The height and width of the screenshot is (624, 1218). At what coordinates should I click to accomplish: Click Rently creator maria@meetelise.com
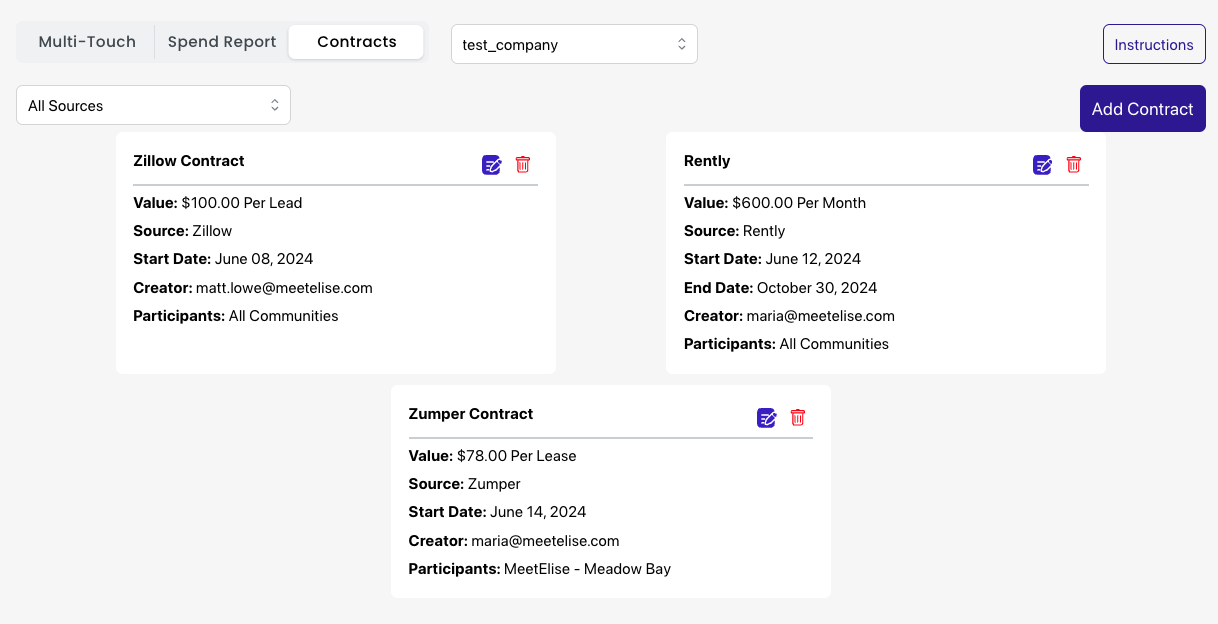[x=821, y=316]
